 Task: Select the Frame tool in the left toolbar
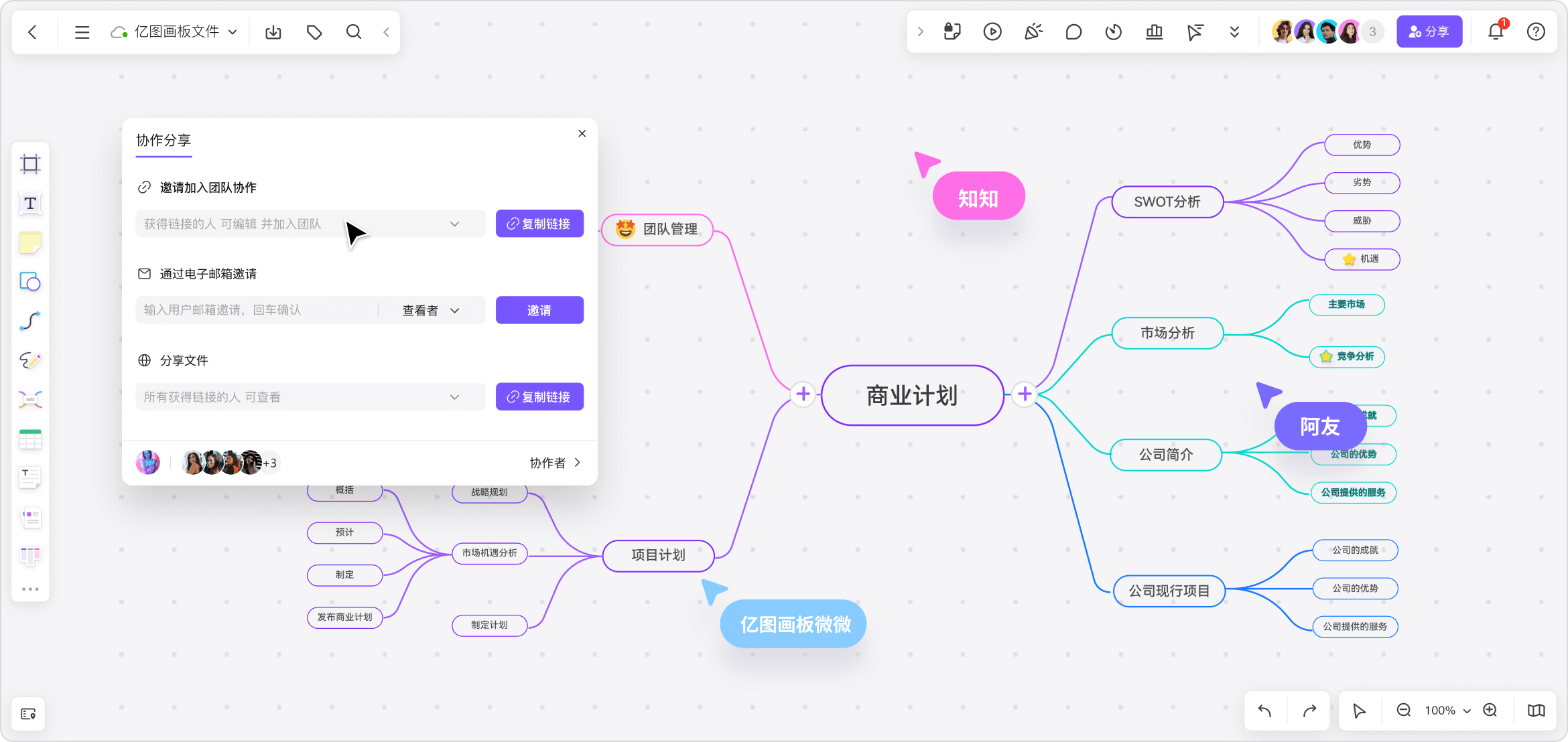pyautogui.click(x=30, y=163)
